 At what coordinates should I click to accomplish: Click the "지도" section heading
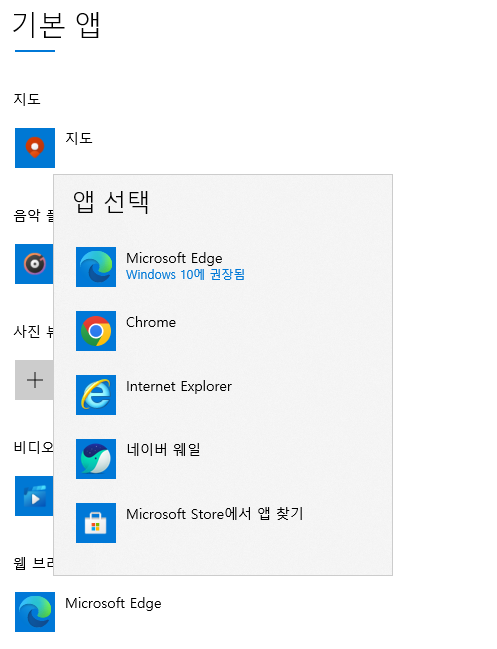click(x=27, y=99)
